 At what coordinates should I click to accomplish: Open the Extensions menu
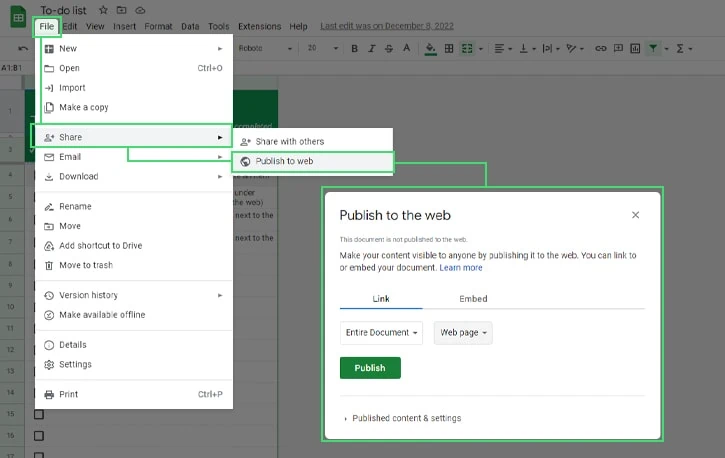pyautogui.click(x=259, y=26)
